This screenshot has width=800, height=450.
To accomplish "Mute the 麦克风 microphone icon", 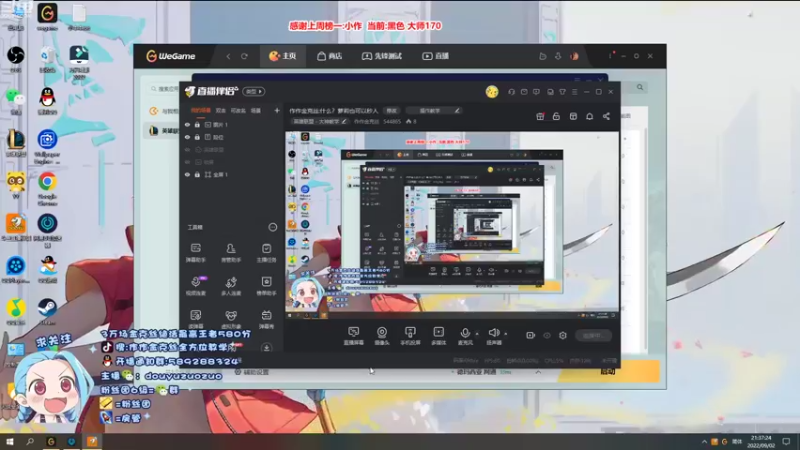I will tap(465, 333).
